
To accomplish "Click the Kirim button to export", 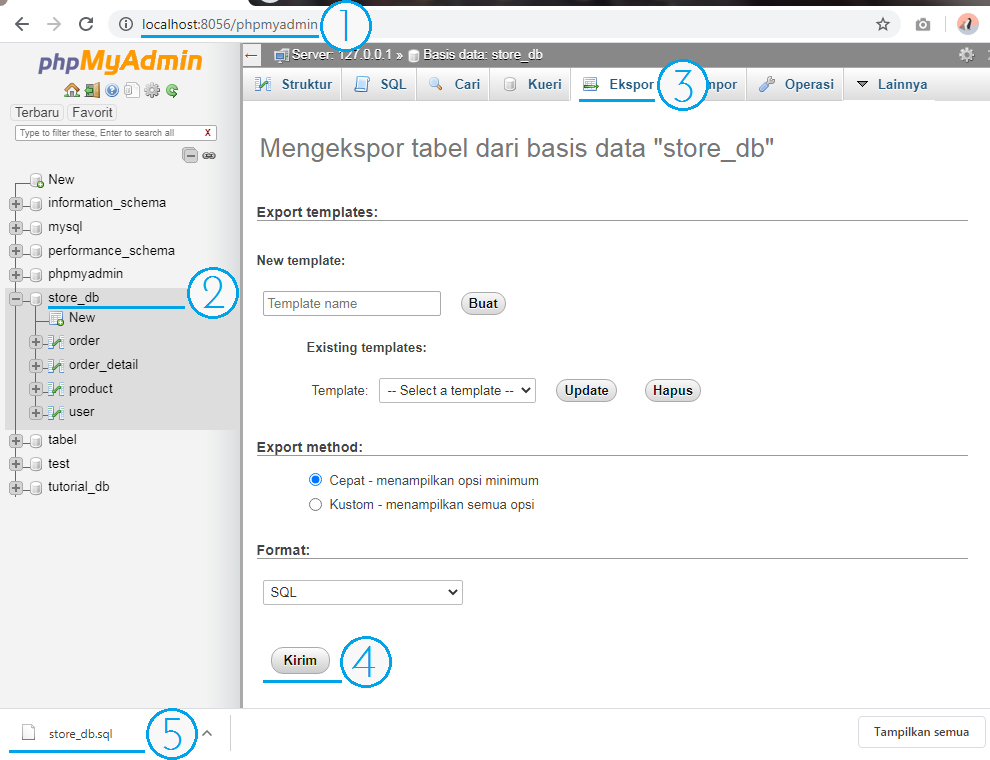I will point(300,660).
